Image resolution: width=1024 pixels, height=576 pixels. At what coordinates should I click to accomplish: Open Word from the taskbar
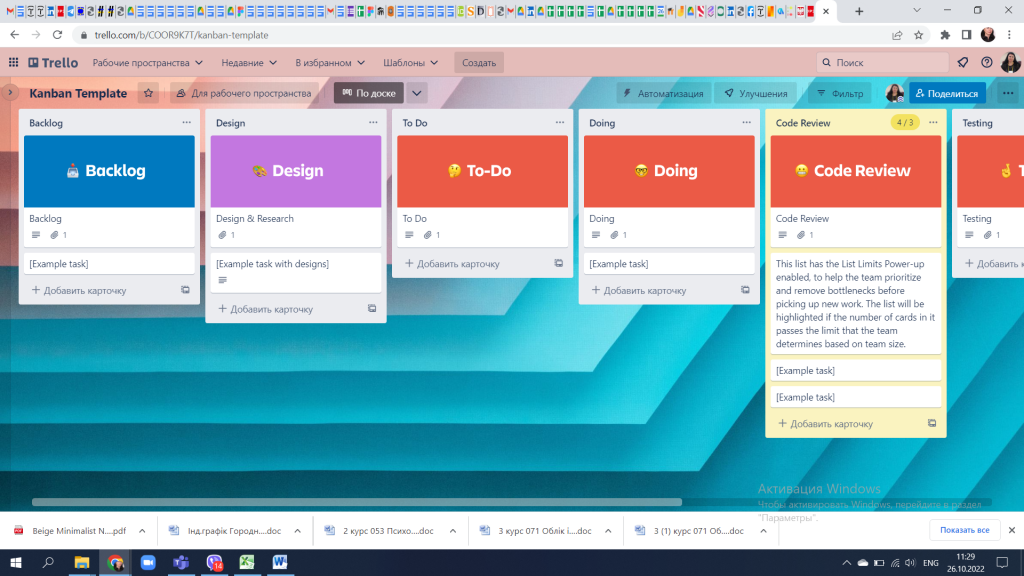coord(280,562)
